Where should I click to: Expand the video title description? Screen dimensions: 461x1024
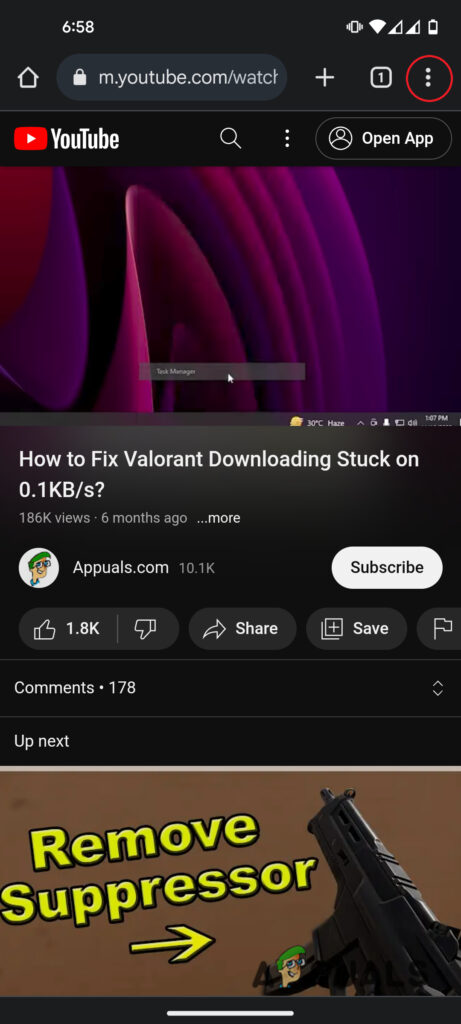coord(219,473)
